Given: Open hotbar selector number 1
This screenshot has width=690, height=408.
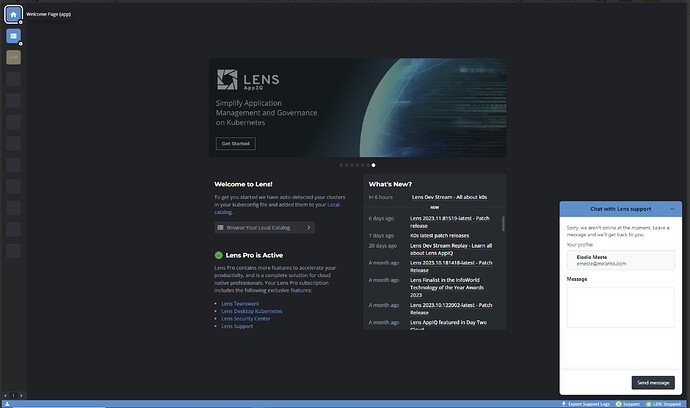Looking at the screenshot, I should tap(13, 396).
